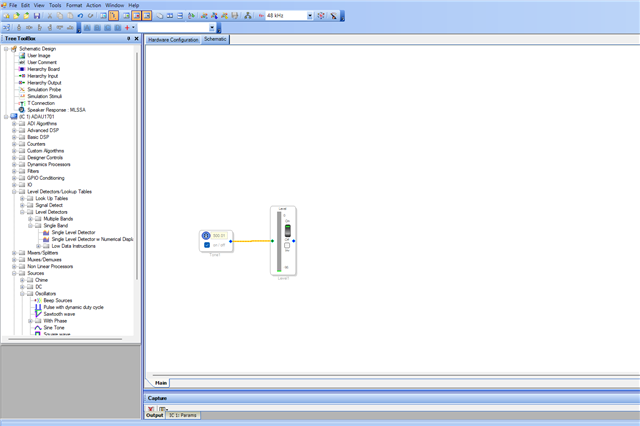Switch to Hardware Configuration tab
The height and width of the screenshot is (426, 640).
click(173, 40)
